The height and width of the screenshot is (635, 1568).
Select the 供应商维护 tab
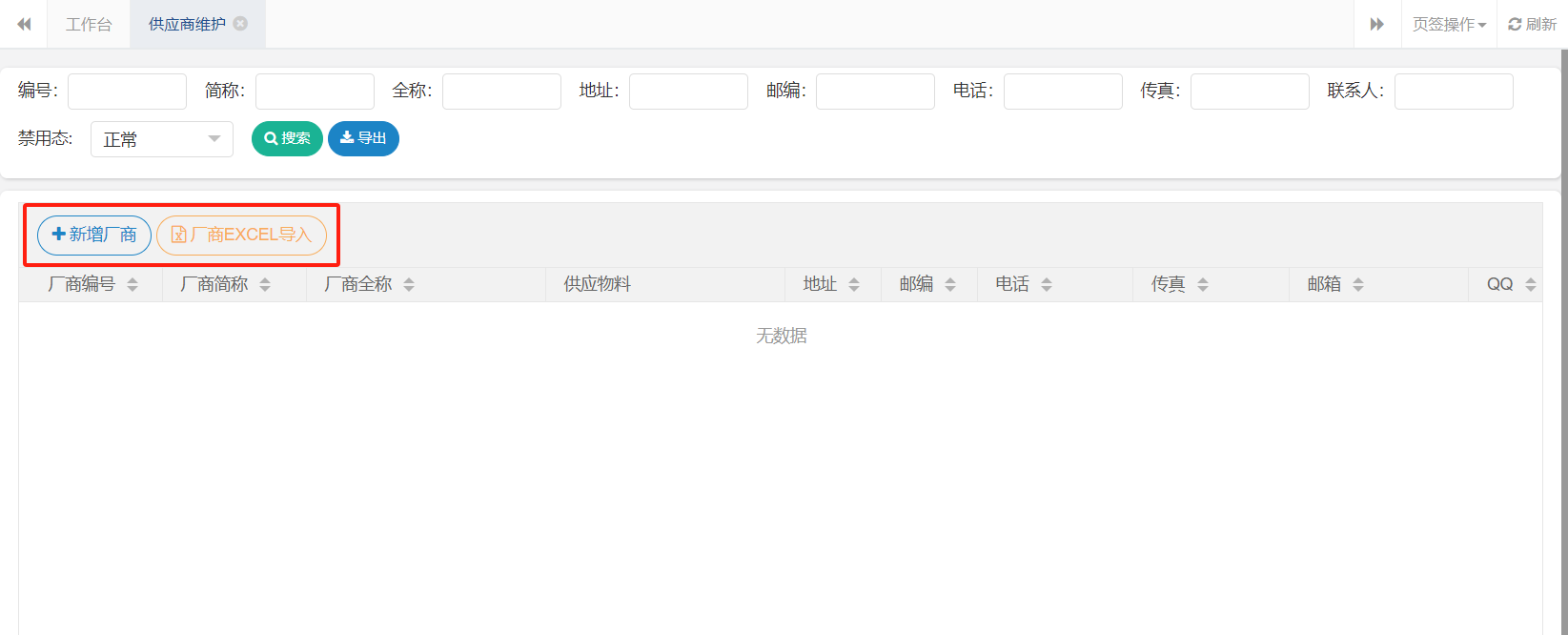tap(187, 24)
